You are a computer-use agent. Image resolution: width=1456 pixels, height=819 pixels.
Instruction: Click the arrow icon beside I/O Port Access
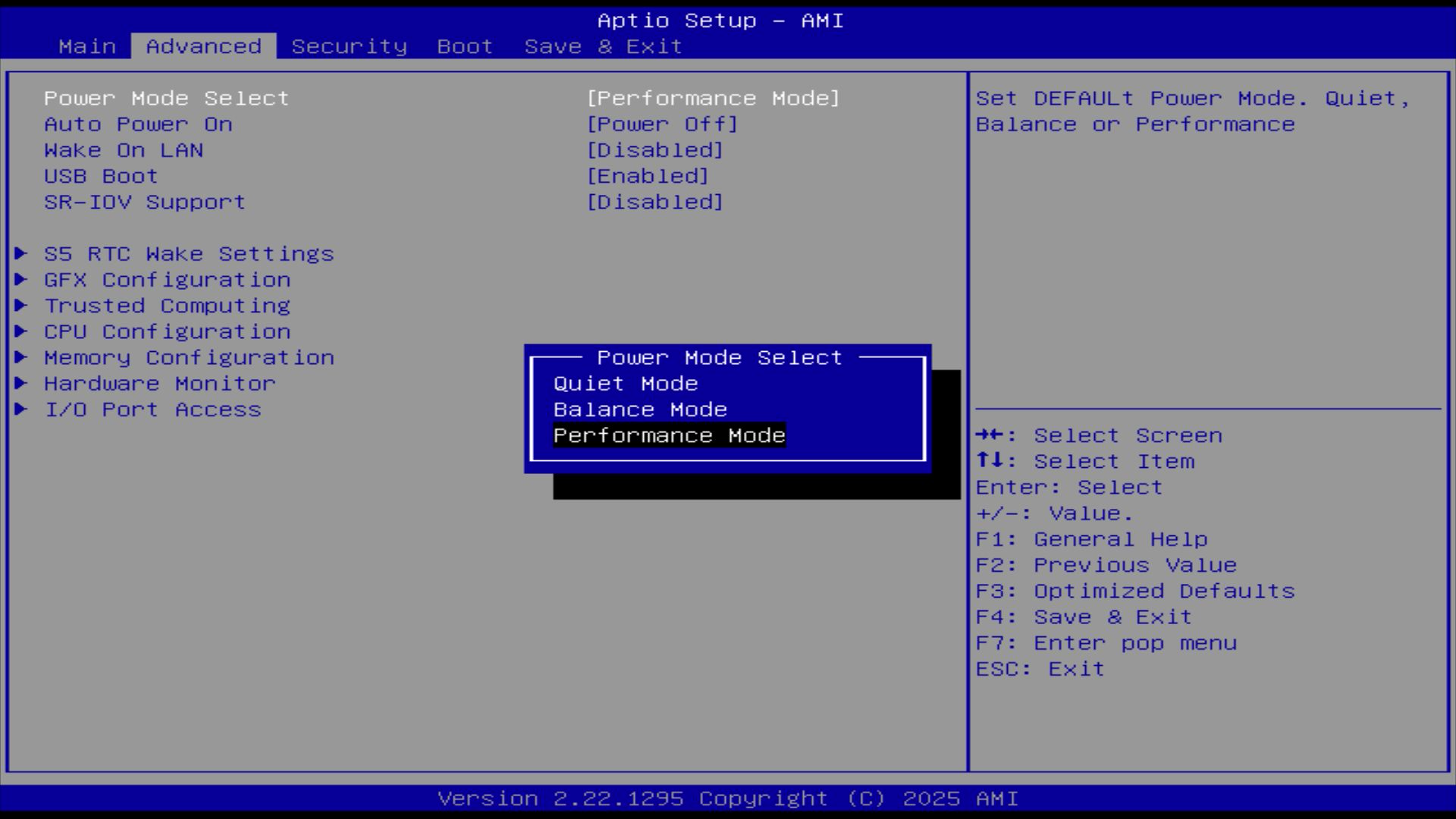21,409
